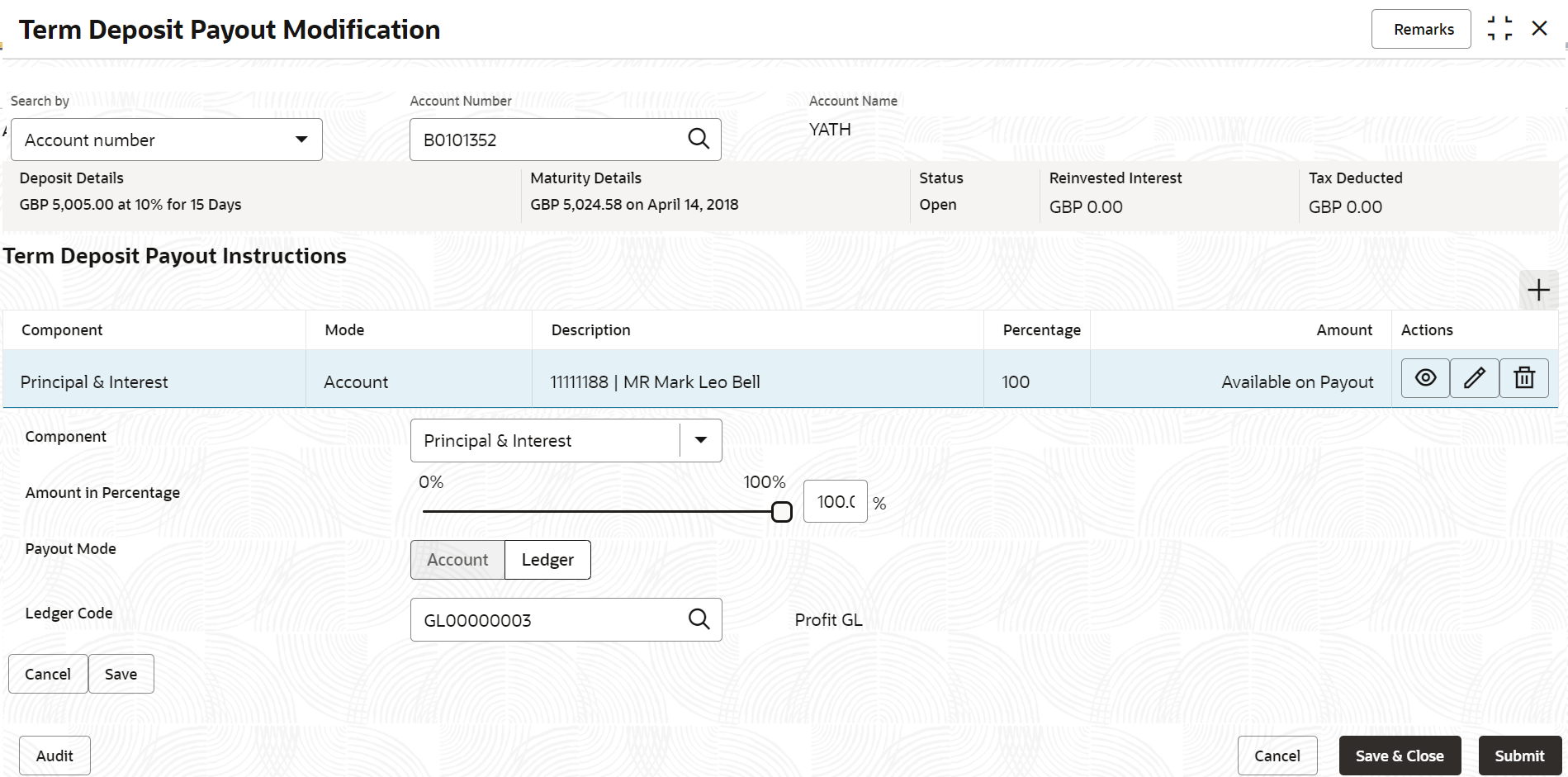The image size is (1568, 777).
Task: Edit the payout instruction with pencil icon
Action: click(1475, 378)
